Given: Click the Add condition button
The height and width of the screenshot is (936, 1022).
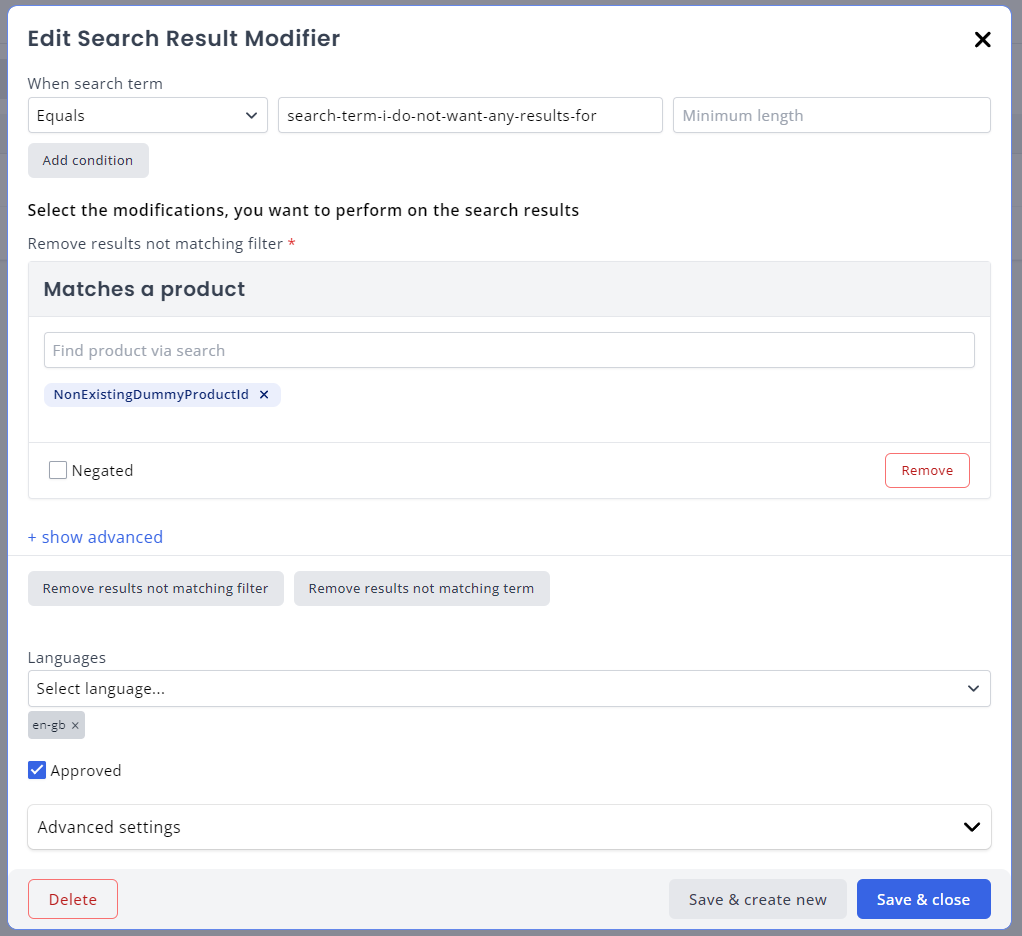Looking at the screenshot, I should tap(88, 160).
